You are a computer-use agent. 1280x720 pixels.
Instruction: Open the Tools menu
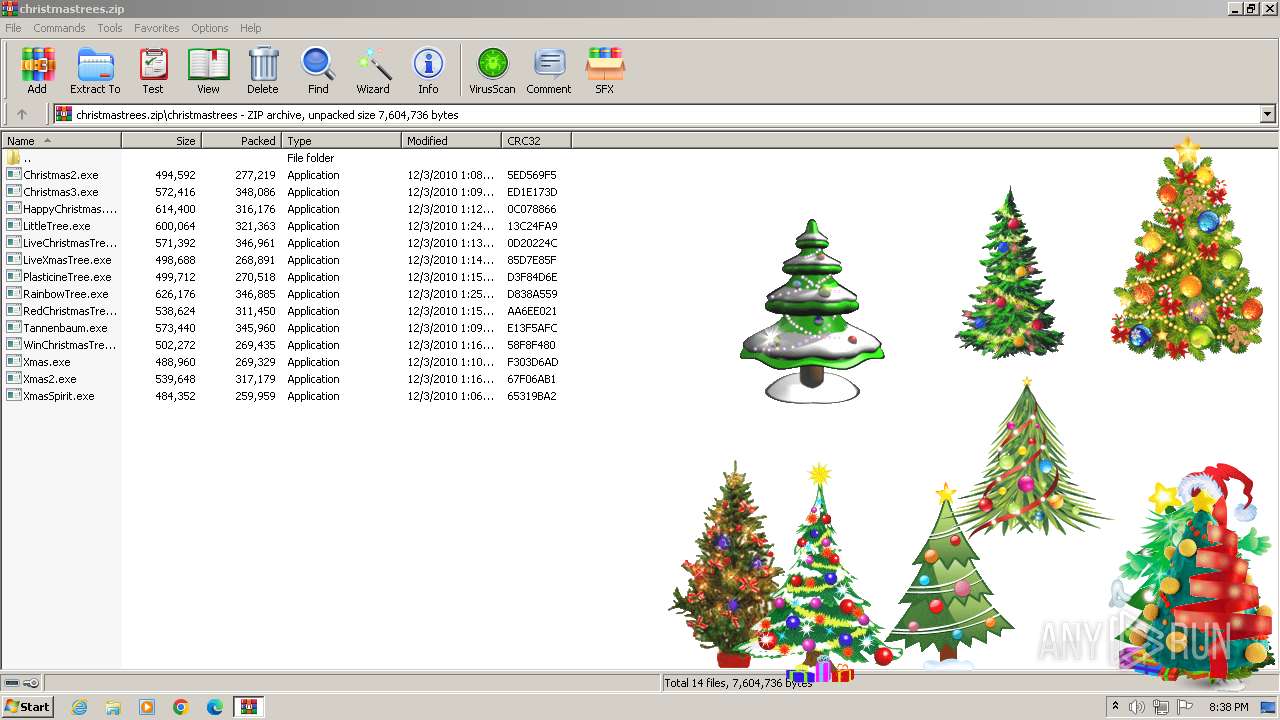pyautogui.click(x=110, y=28)
